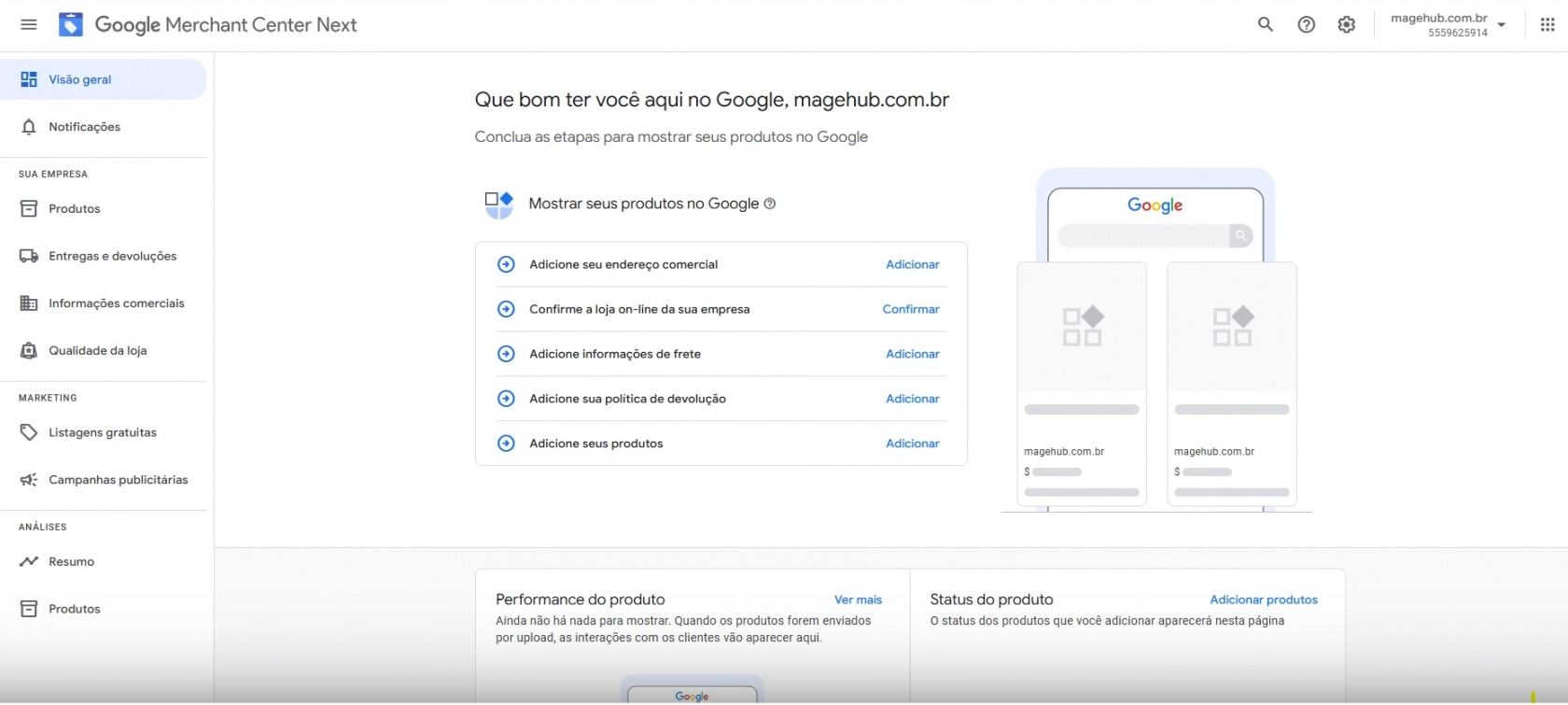
Task: Click the text Adicione seus produtos
Action: (596, 444)
